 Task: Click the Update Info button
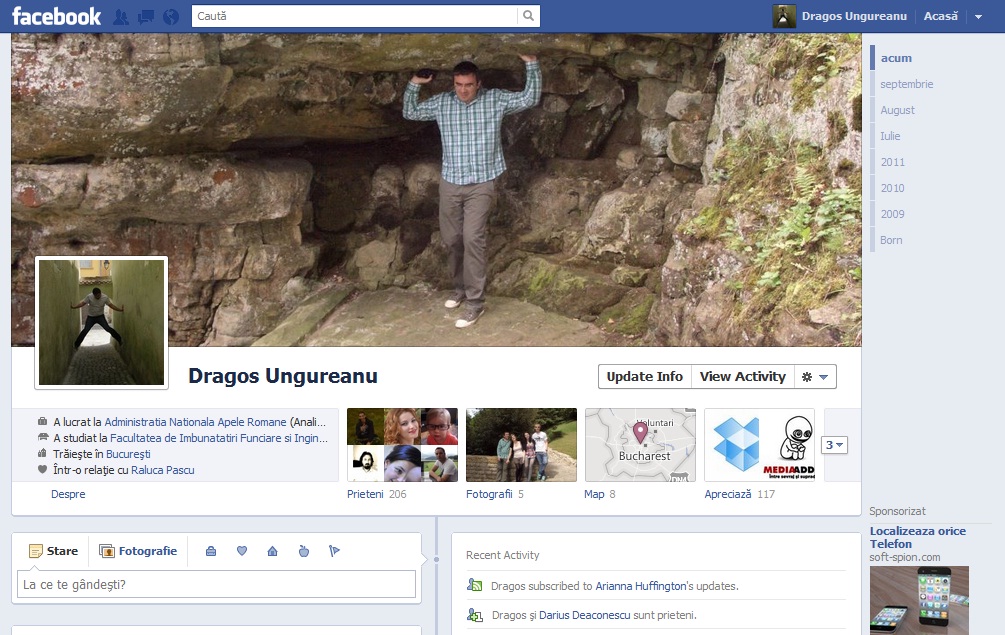coord(645,377)
